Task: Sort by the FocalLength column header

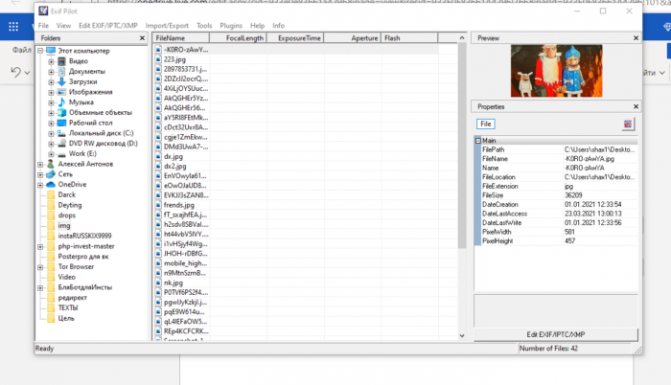Action: click(x=238, y=38)
